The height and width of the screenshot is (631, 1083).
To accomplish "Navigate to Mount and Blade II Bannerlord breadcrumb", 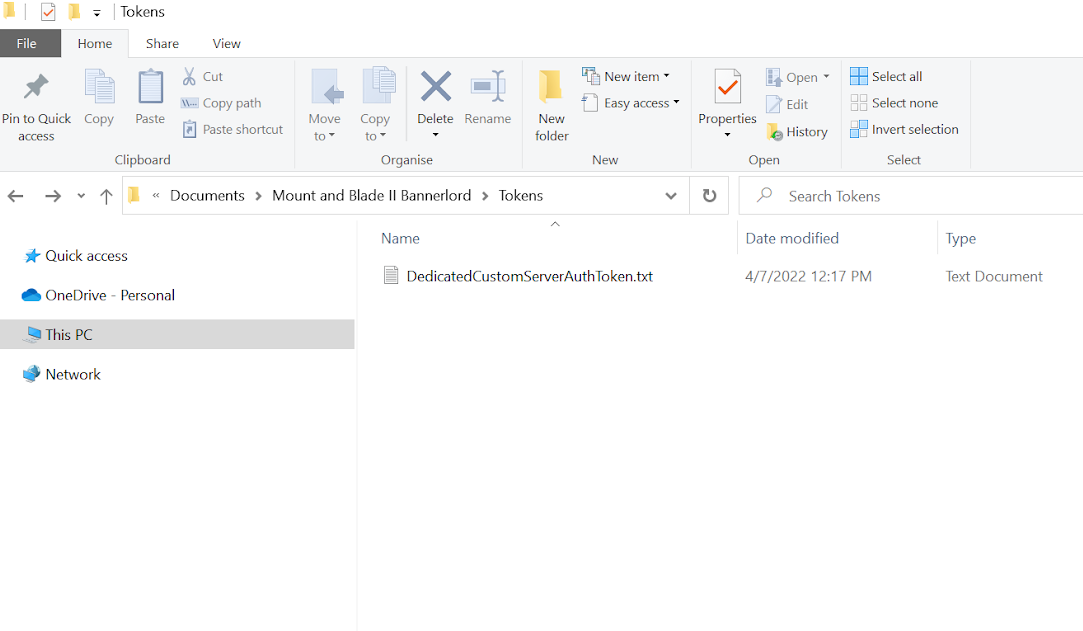I will coord(372,195).
